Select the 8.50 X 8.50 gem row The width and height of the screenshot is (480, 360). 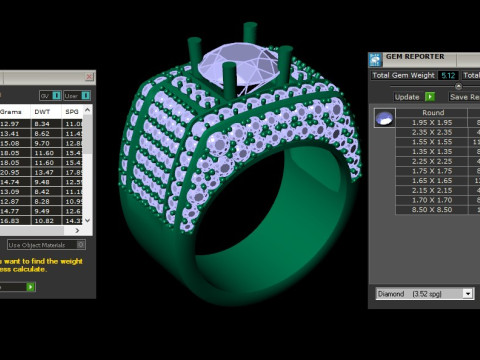pyautogui.click(x=432, y=210)
